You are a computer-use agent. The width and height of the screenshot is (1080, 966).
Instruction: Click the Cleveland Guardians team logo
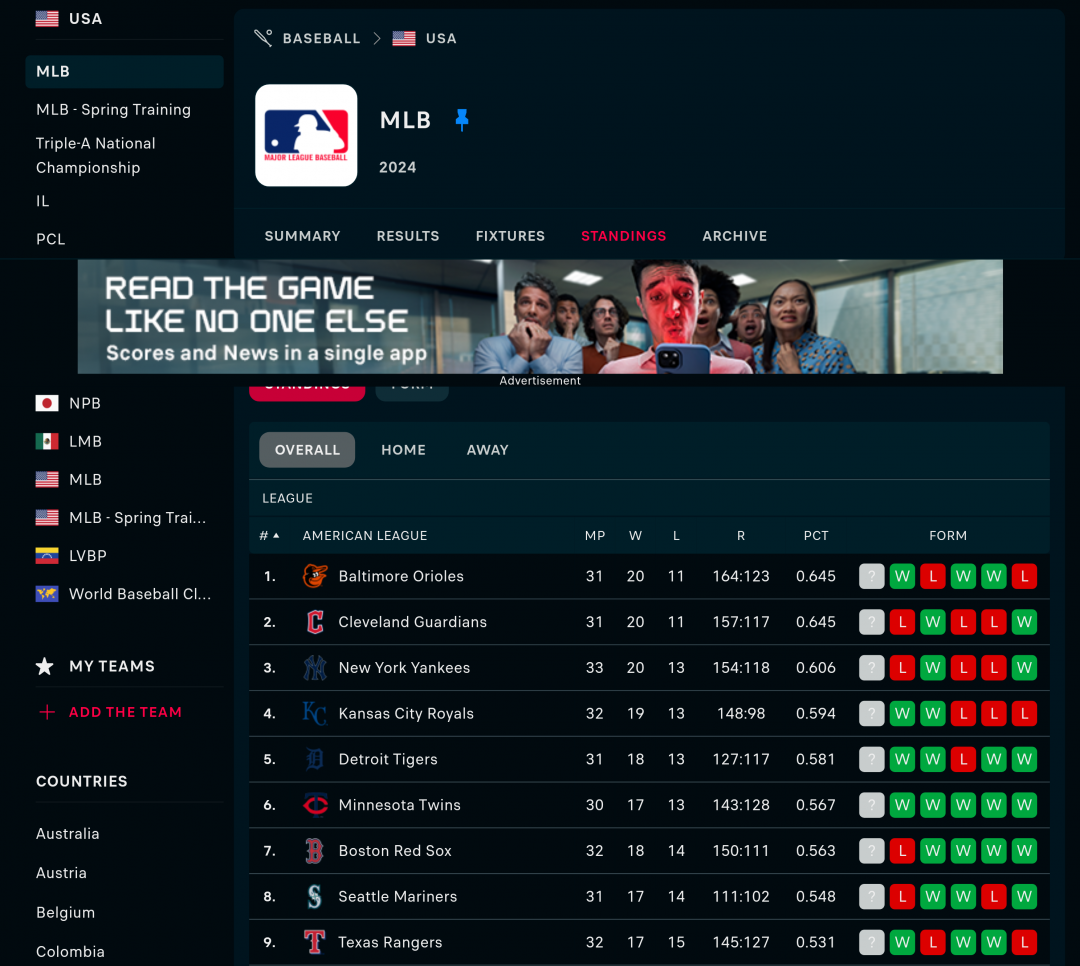[x=315, y=621]
